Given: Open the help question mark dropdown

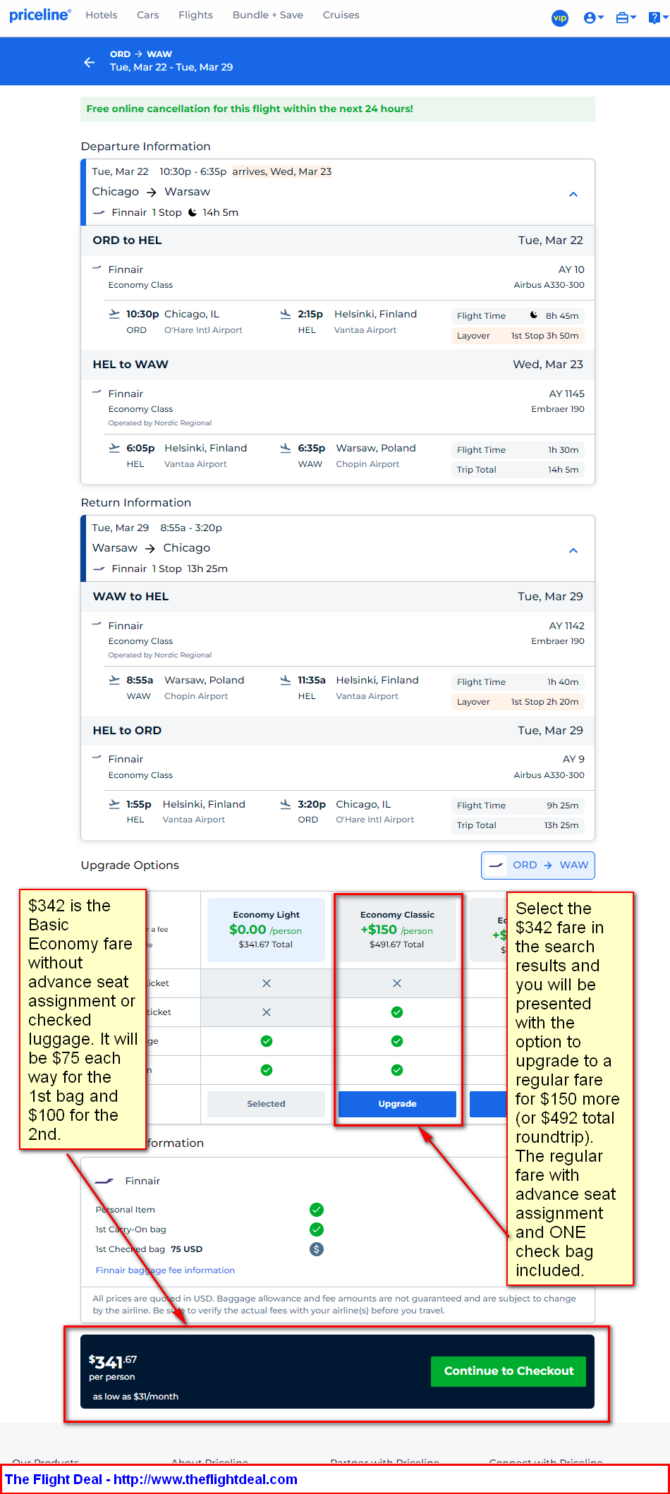Looking at the screenshot, I should coord(656,17).
